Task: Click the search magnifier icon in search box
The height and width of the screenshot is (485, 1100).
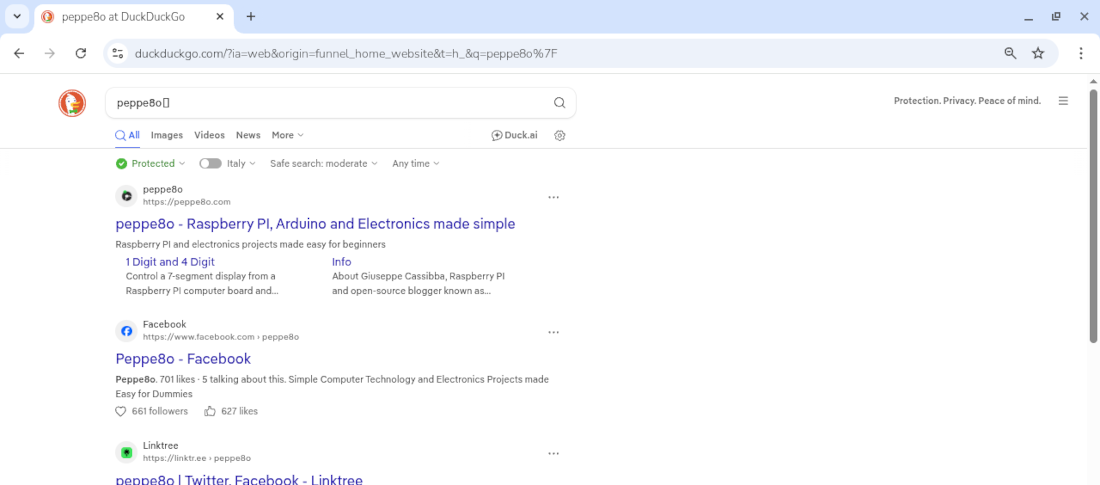Action: coord(559,102)
